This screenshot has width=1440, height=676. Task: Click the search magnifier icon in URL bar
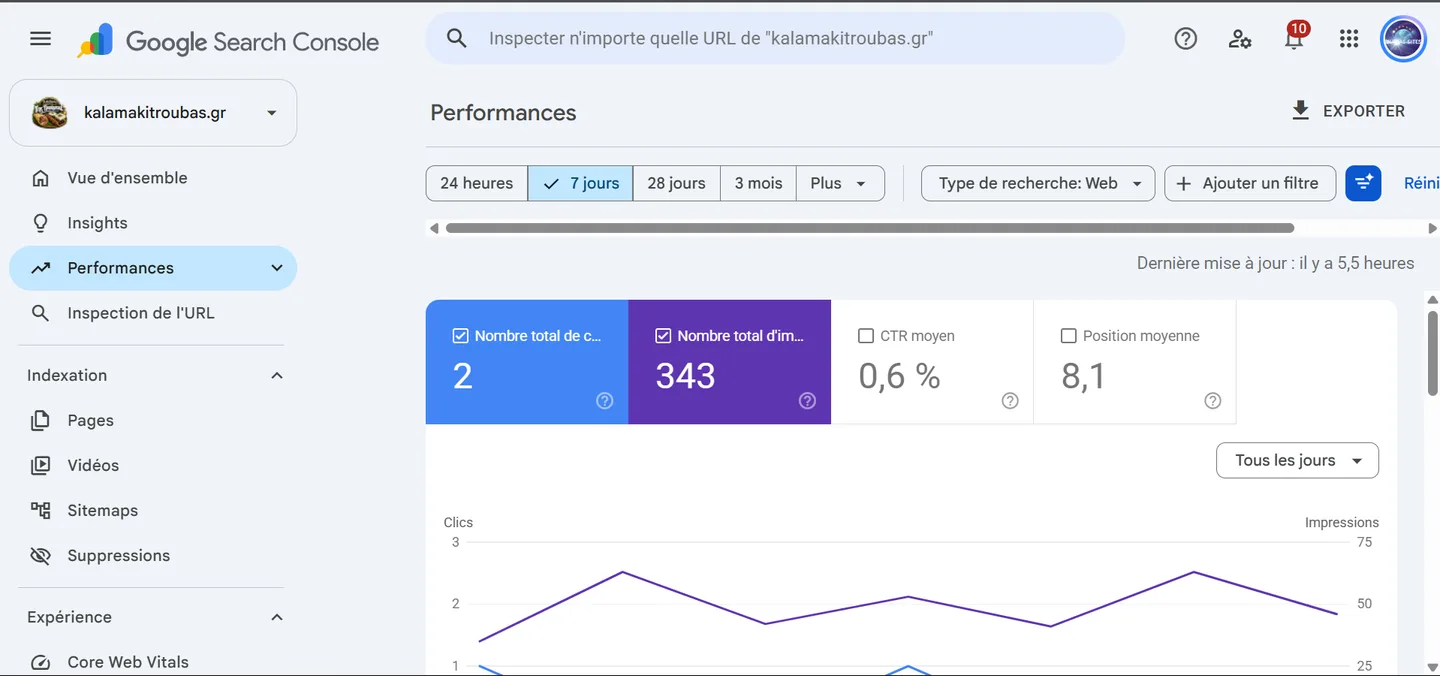click(457, 39)
